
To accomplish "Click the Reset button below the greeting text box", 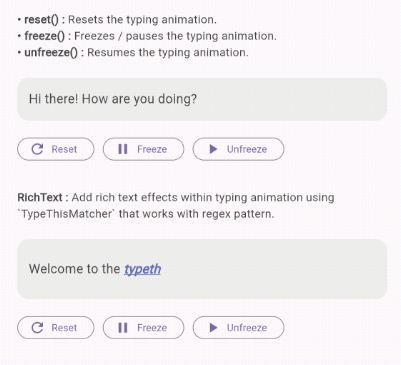I will 56,149.
